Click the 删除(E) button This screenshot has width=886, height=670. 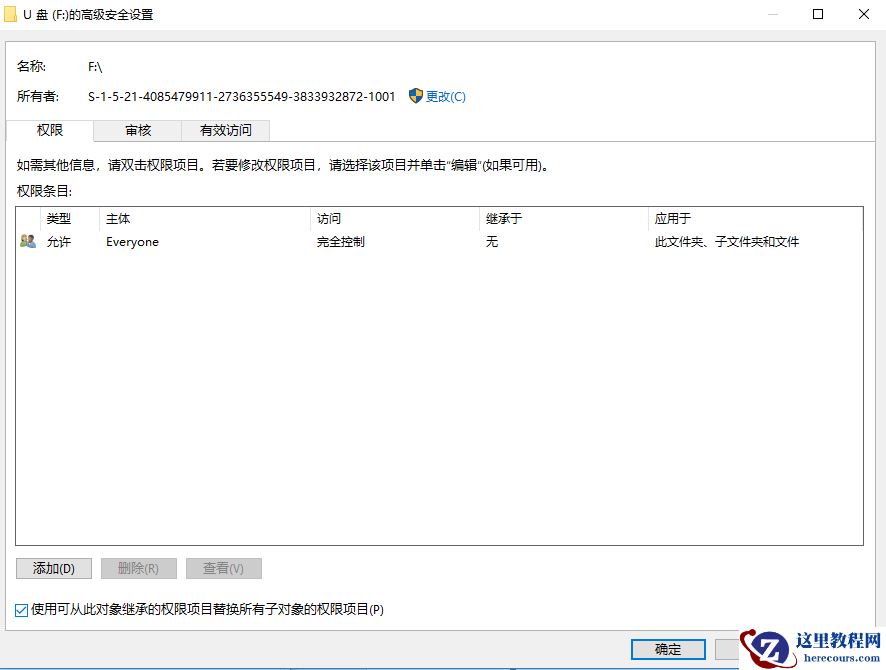[138, 567]
